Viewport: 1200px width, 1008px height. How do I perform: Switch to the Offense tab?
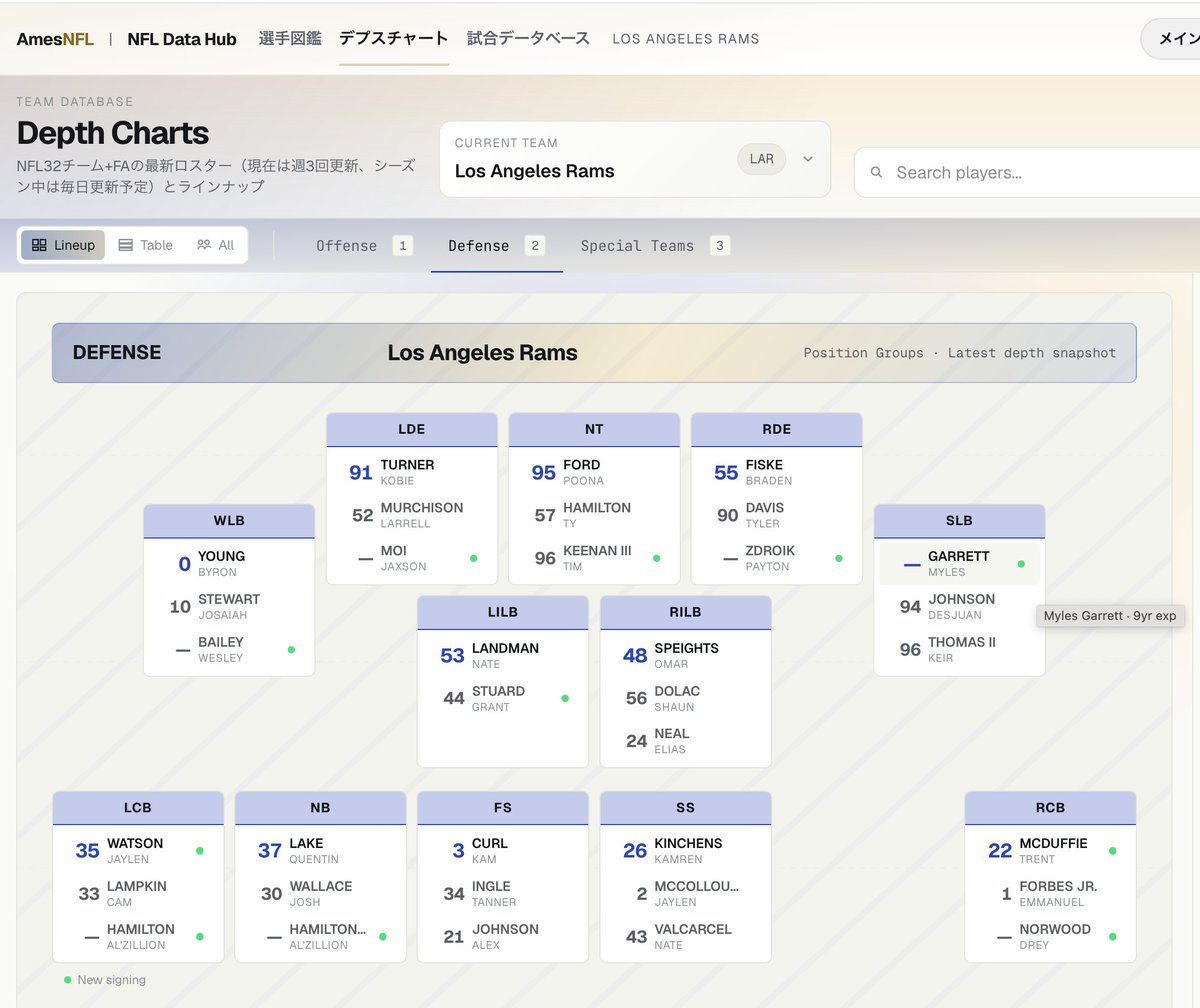tap(364, 246)
